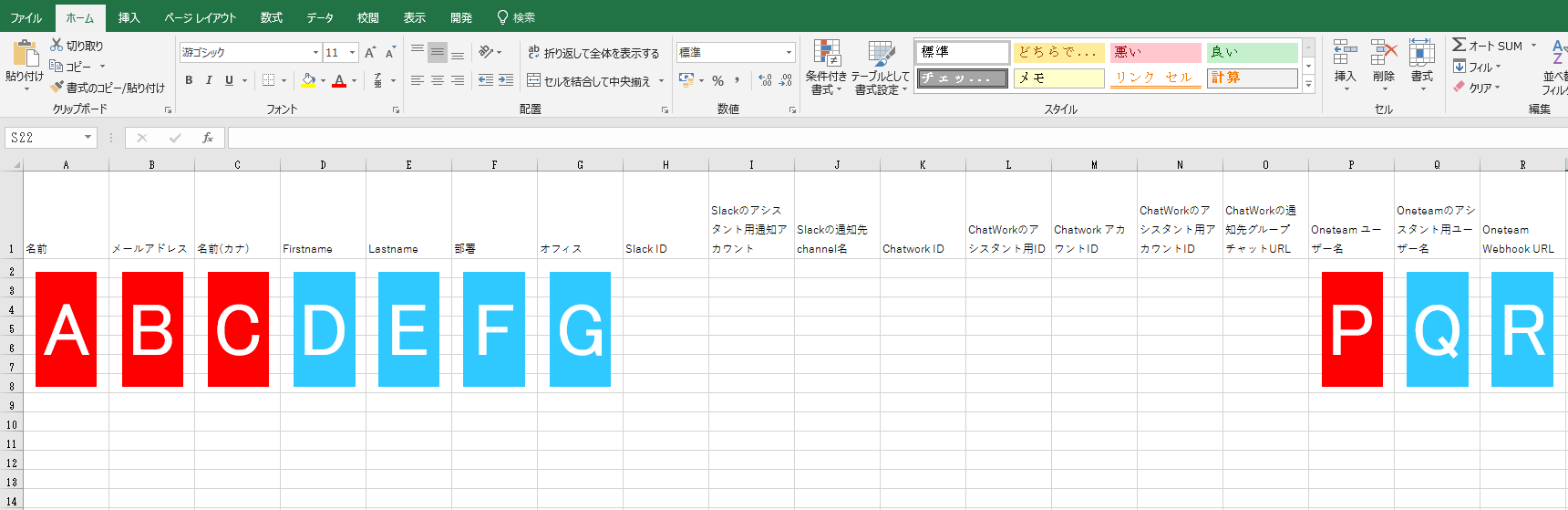Open the font name 游ゴシック dropdown
The height and width of the screenshot is (510, 1568).
(x=315, y=53)
